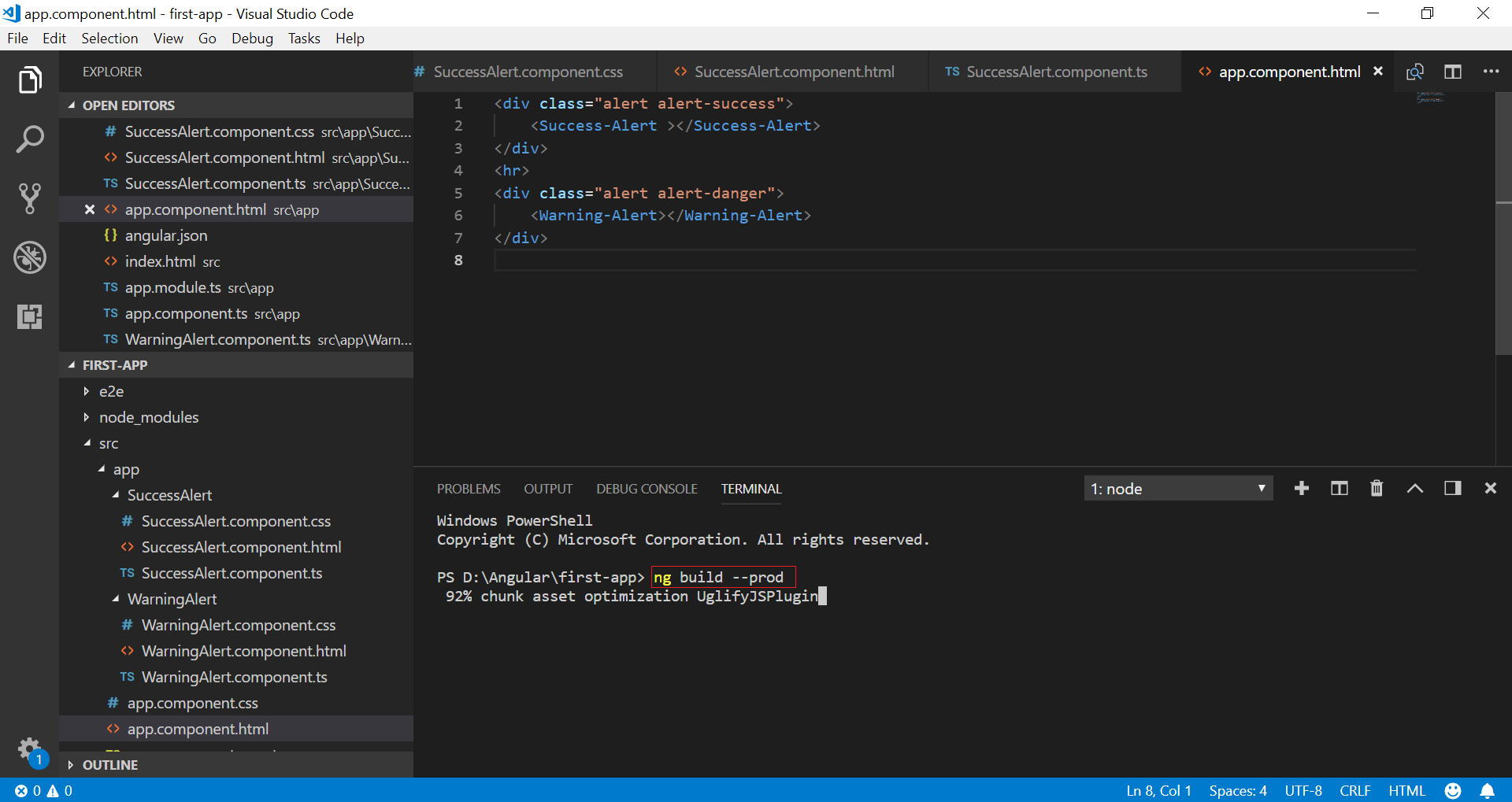Toggle panel position to the right
This screenshot has width=1512, height=802.
[1452, 489]
